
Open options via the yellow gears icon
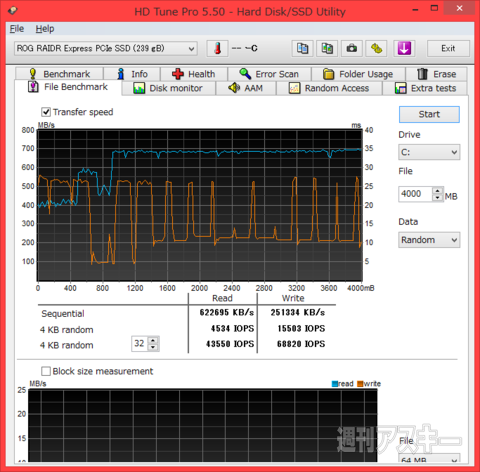pyautogui.click(x=376, y=49)
